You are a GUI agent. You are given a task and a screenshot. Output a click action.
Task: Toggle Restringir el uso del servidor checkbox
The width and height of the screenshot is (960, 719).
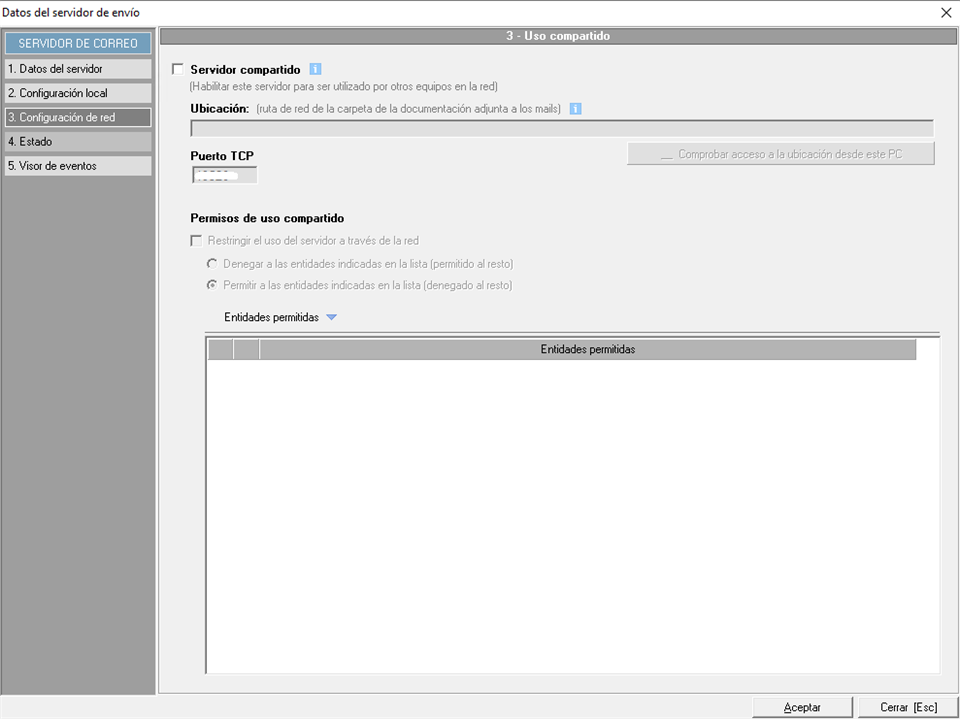[196, 241]
